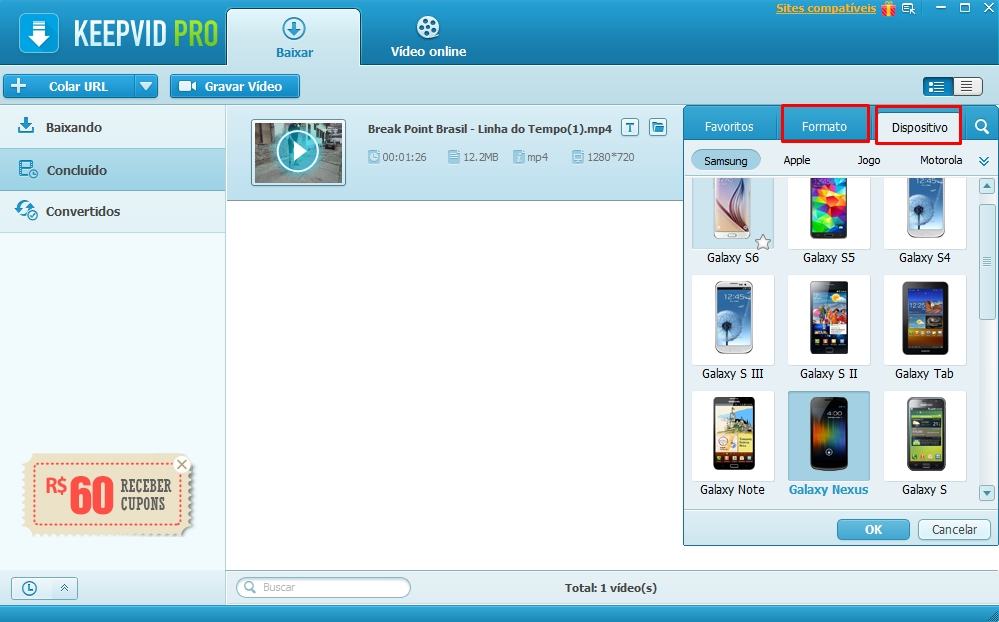Click the Cancelar button
The height and width of the screenshot is (622, 999).
[x=954, y=529]
